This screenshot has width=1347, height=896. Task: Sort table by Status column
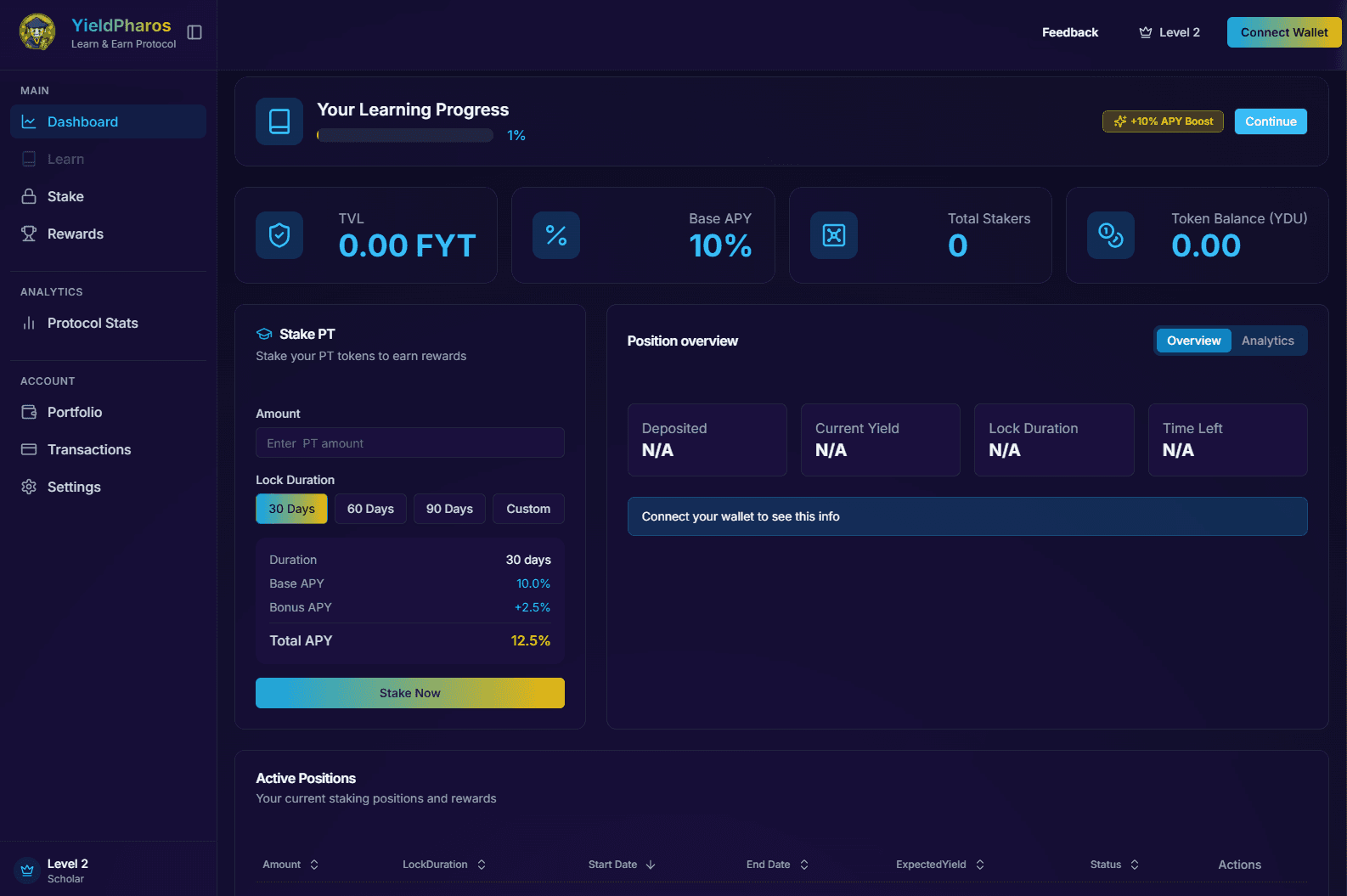(x=1114, y=865)
